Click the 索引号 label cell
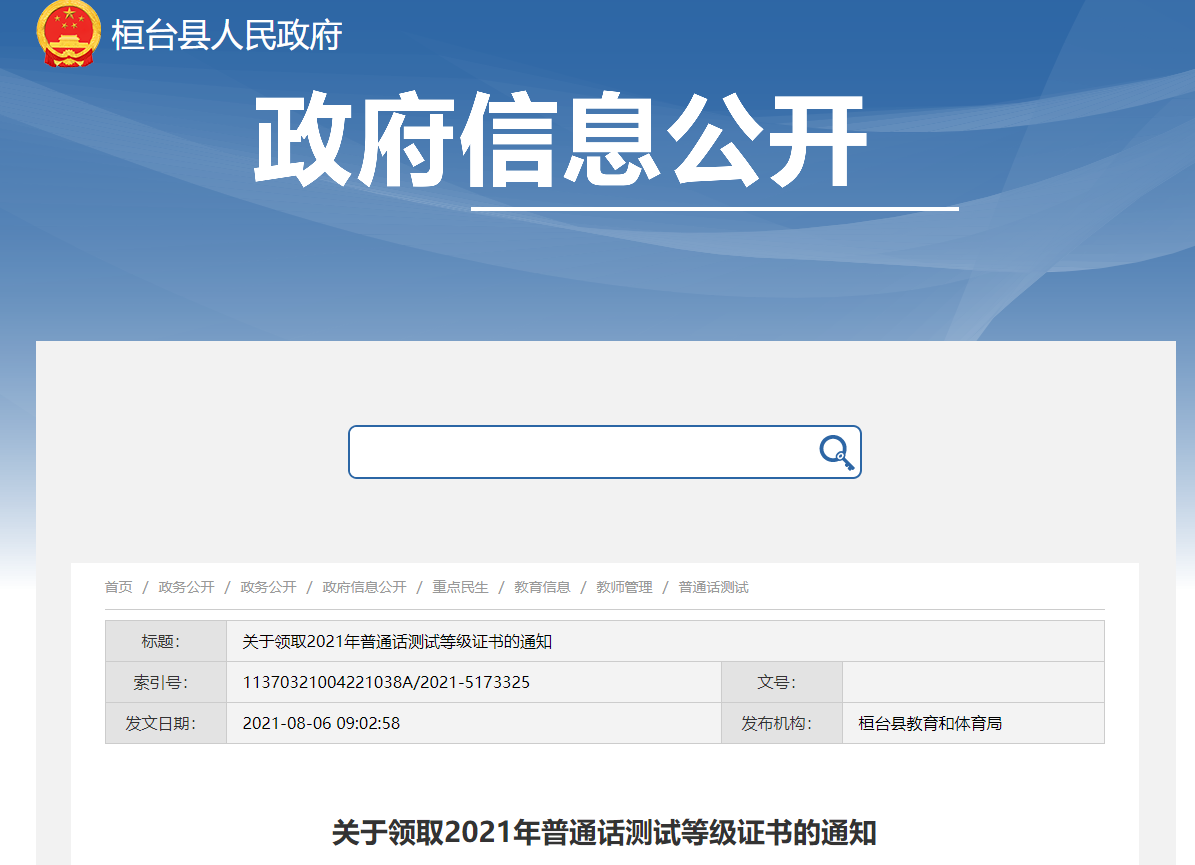The width and height of the screenshot is (1195, 865). point(165,682)
